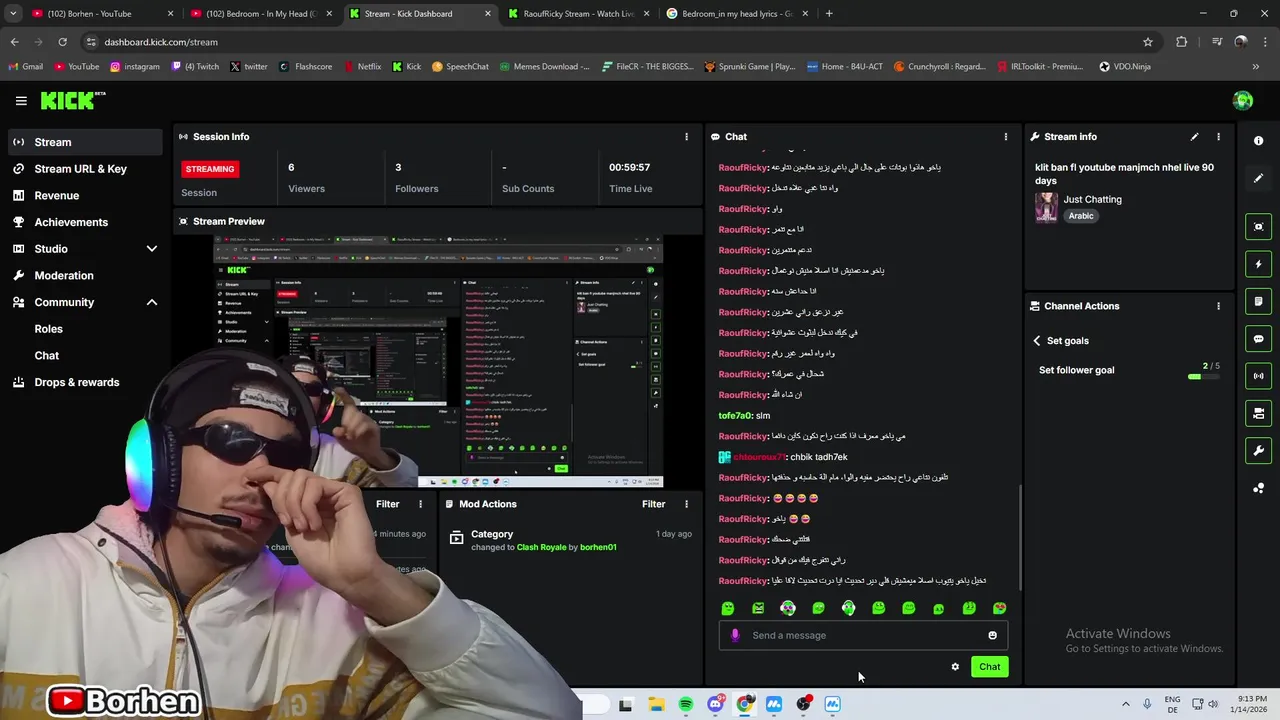
Task: Click the three-dots cluster icon in sidebar
Action: (1258, 488)
